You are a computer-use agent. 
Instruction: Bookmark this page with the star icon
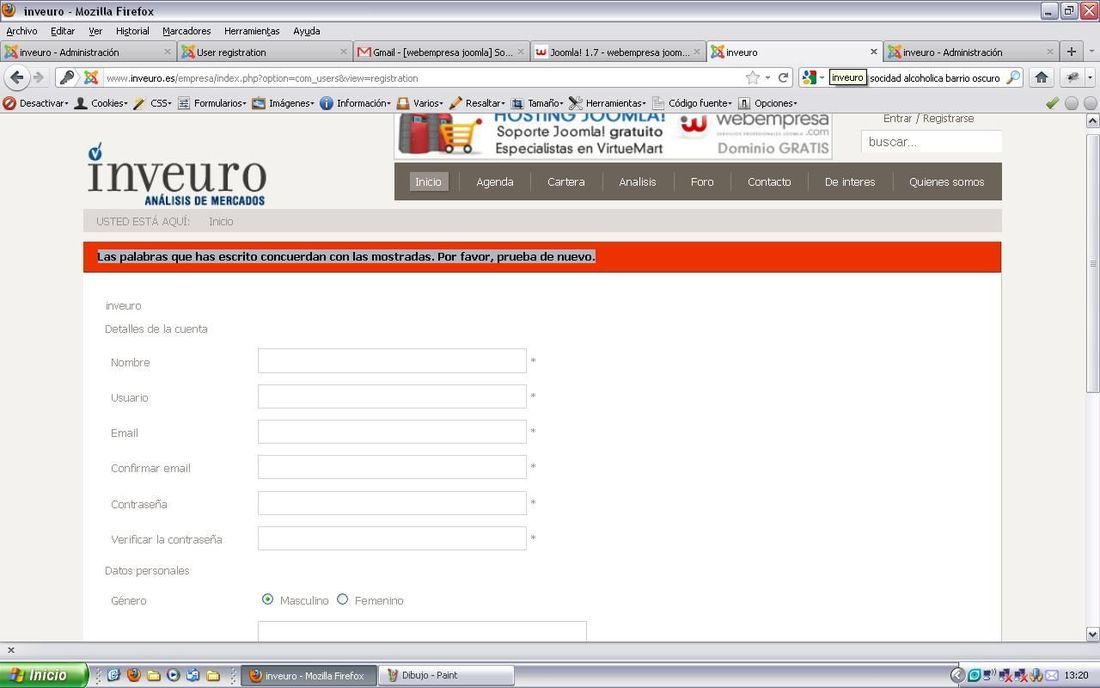tap(752, 78)
